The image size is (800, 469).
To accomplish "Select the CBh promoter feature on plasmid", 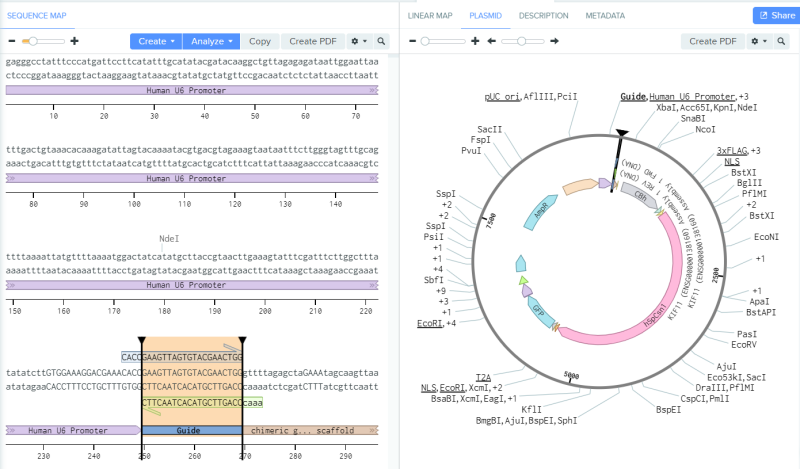I will 640,196.
